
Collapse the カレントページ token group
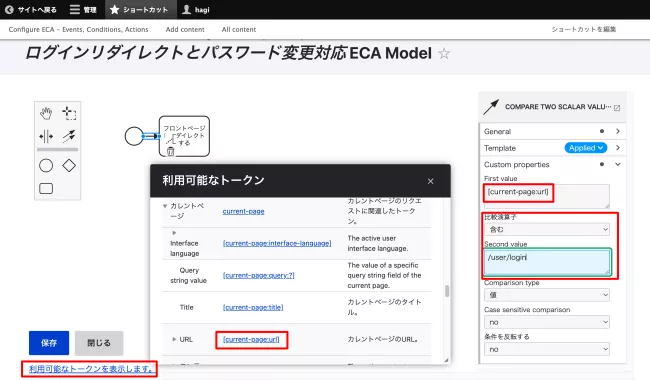165,206
